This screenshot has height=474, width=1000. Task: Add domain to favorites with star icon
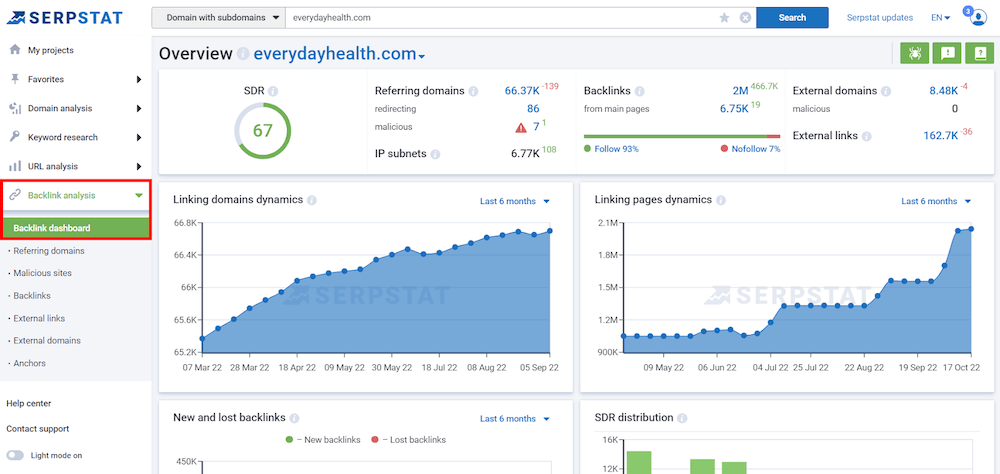(x=724, y=18)
